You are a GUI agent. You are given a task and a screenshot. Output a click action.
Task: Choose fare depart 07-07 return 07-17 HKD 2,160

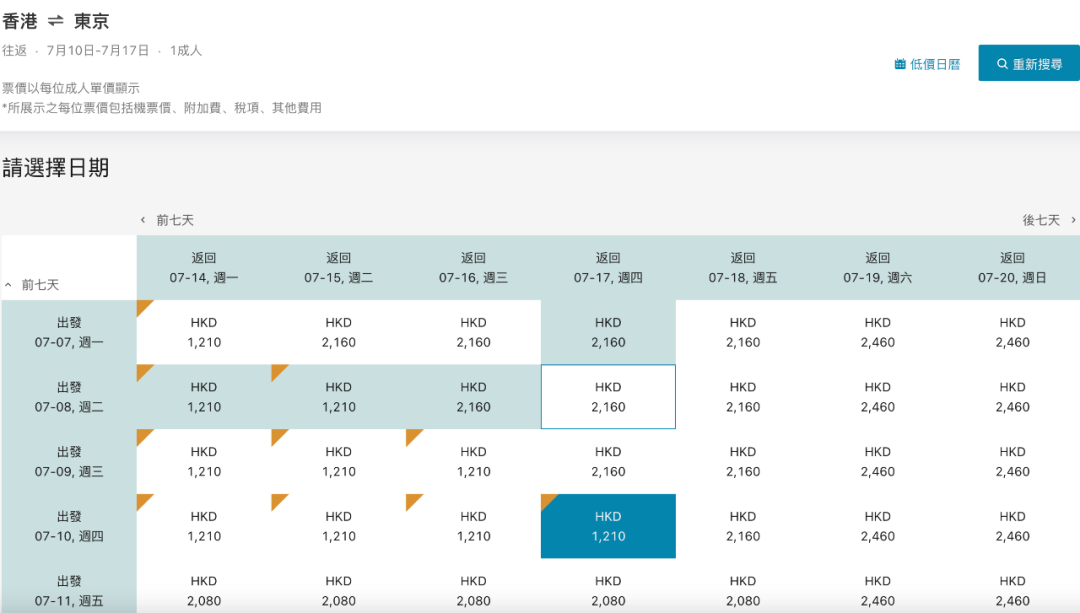[608, 332]
